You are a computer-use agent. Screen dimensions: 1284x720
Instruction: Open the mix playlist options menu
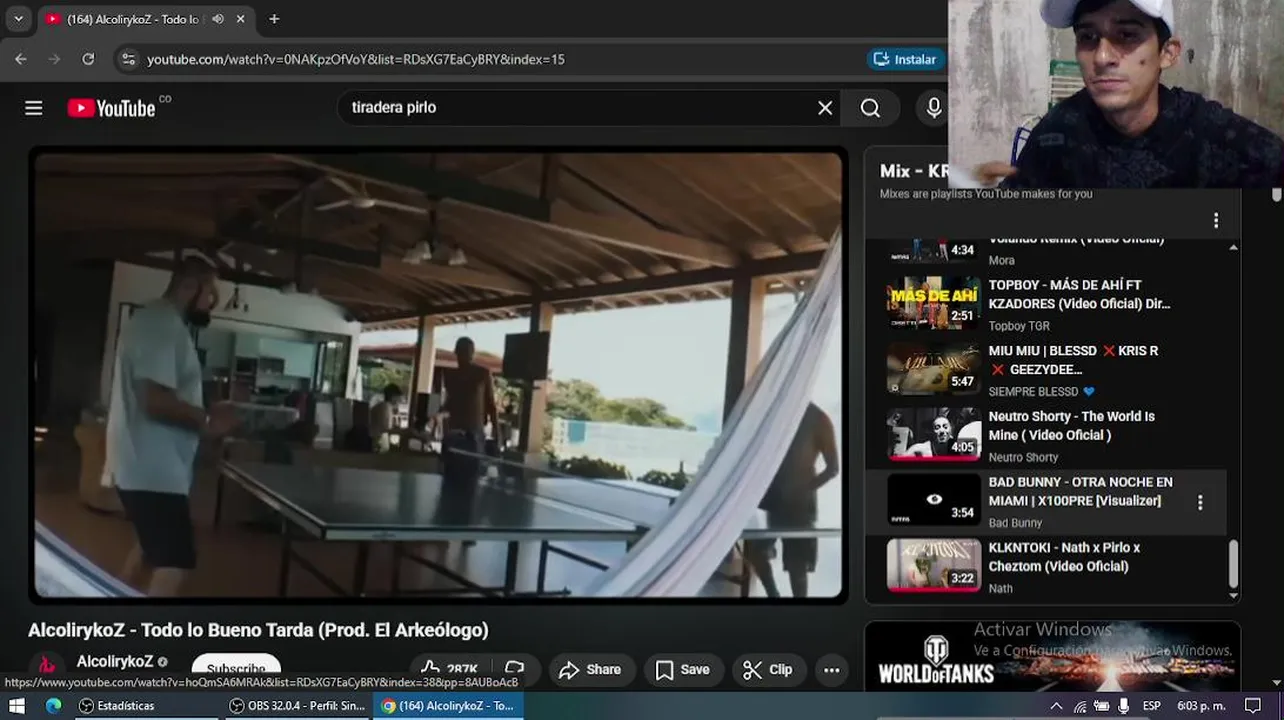tap(1216, 220)
